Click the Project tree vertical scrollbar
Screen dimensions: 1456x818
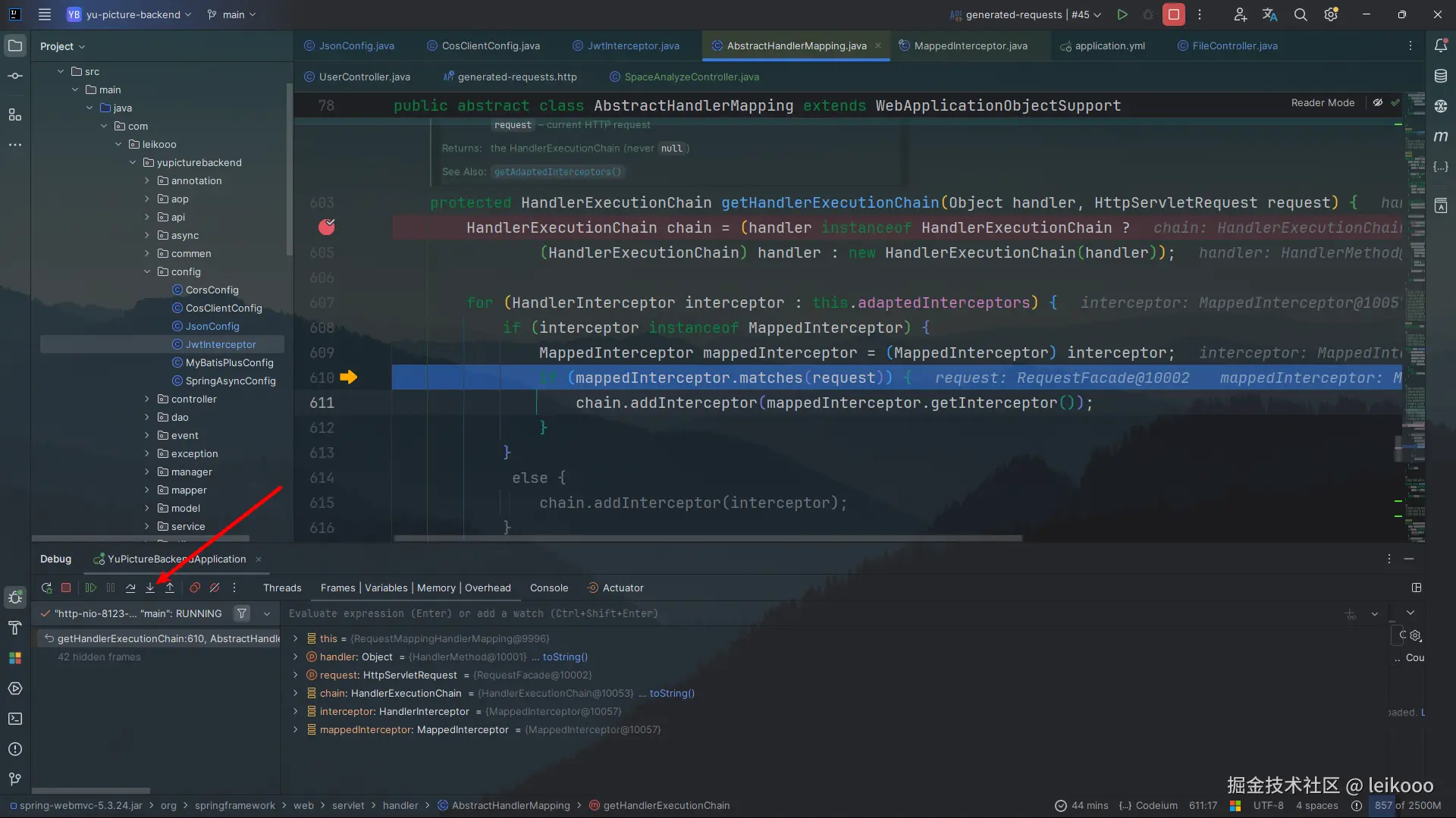[289, 170]
